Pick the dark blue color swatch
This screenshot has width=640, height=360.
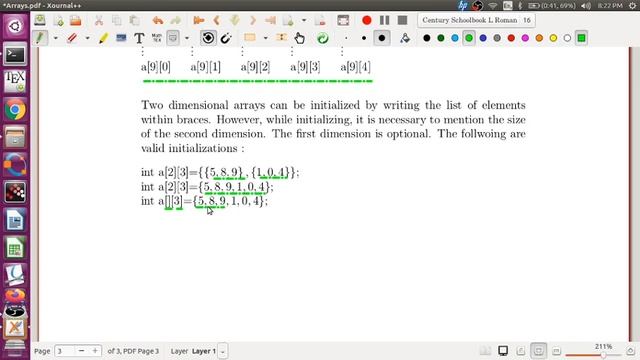[x=483, y=38]
